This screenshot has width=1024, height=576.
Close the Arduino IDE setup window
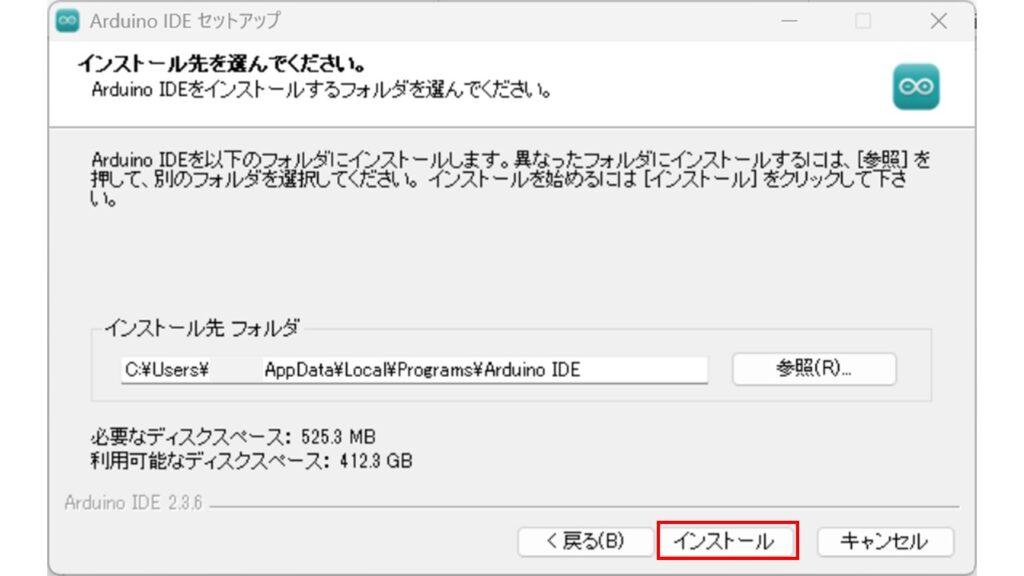tap(938, 21)
